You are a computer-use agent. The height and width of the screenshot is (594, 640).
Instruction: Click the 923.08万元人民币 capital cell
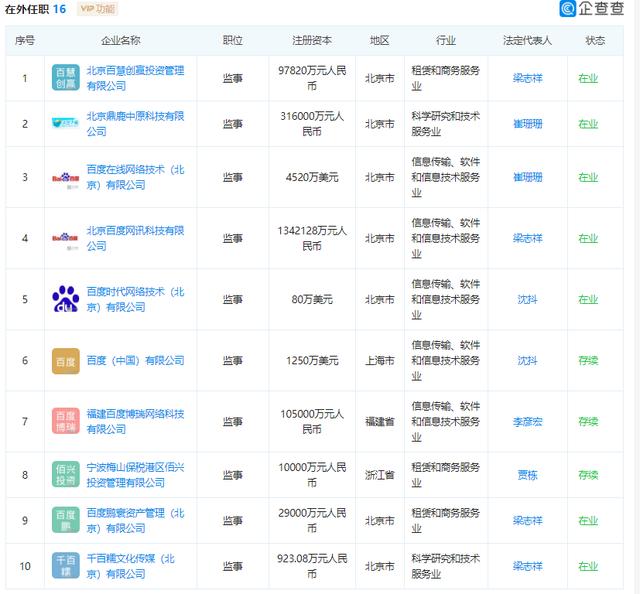pyautogui.click(x=312, y=566)
